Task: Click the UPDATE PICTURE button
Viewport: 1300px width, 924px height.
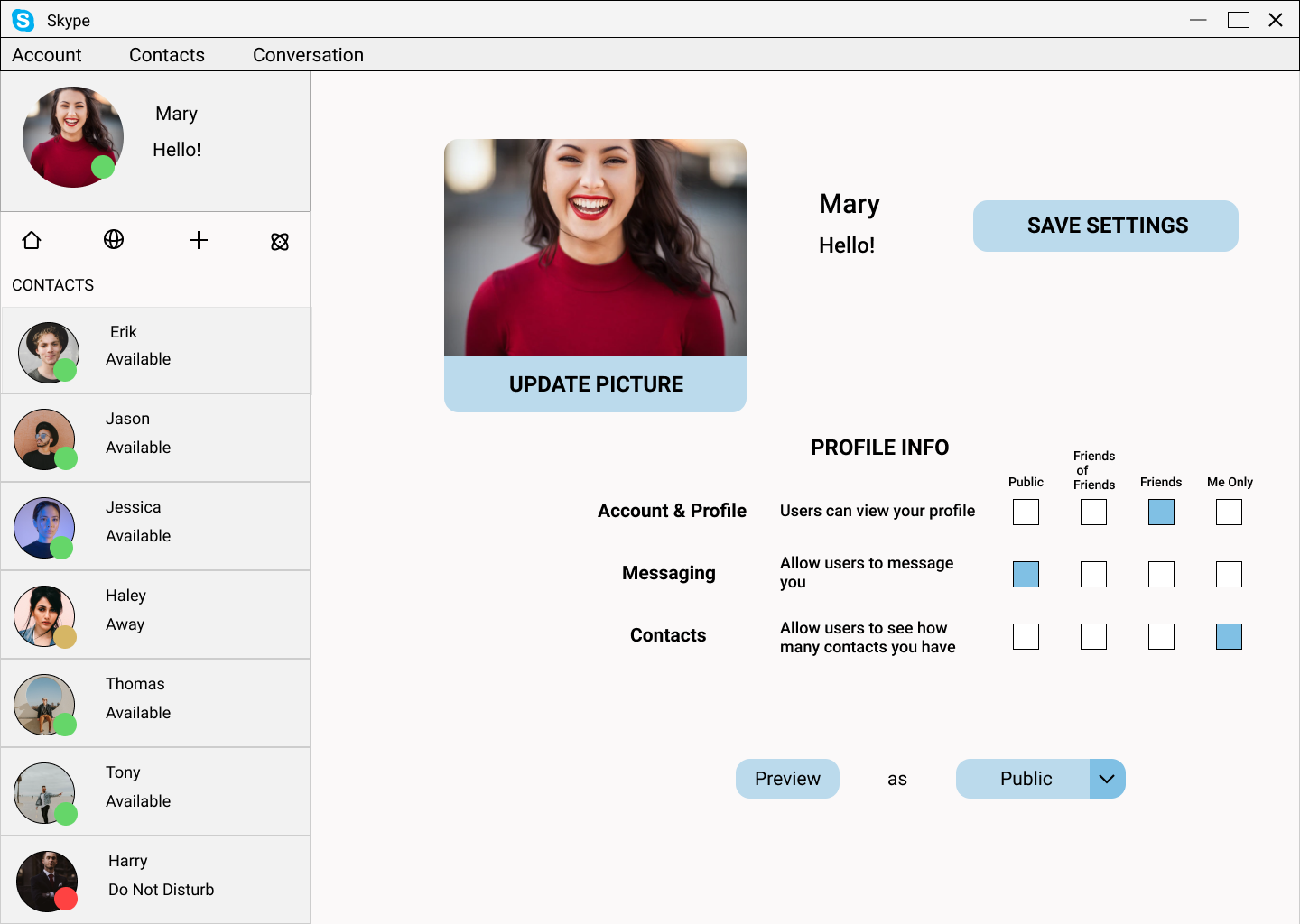Action: pos(595,384)
